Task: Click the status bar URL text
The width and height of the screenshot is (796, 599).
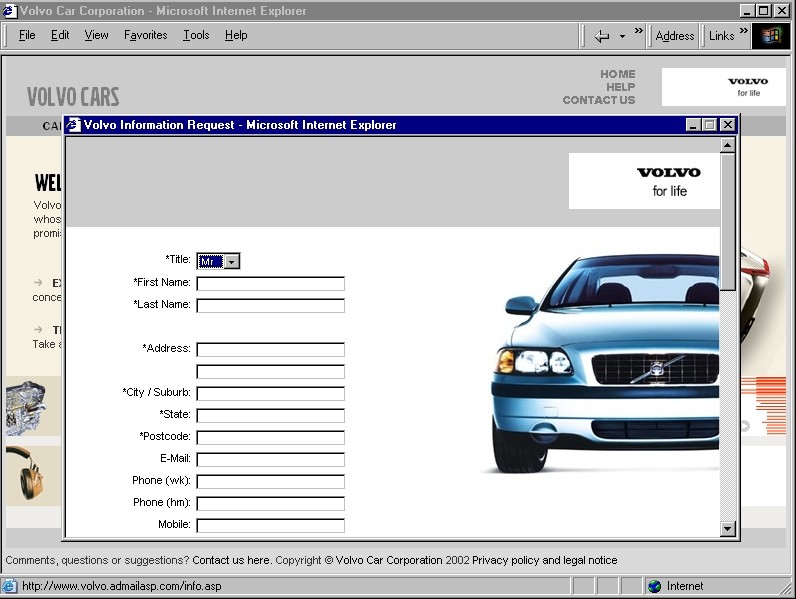Action: click(122, 586)
